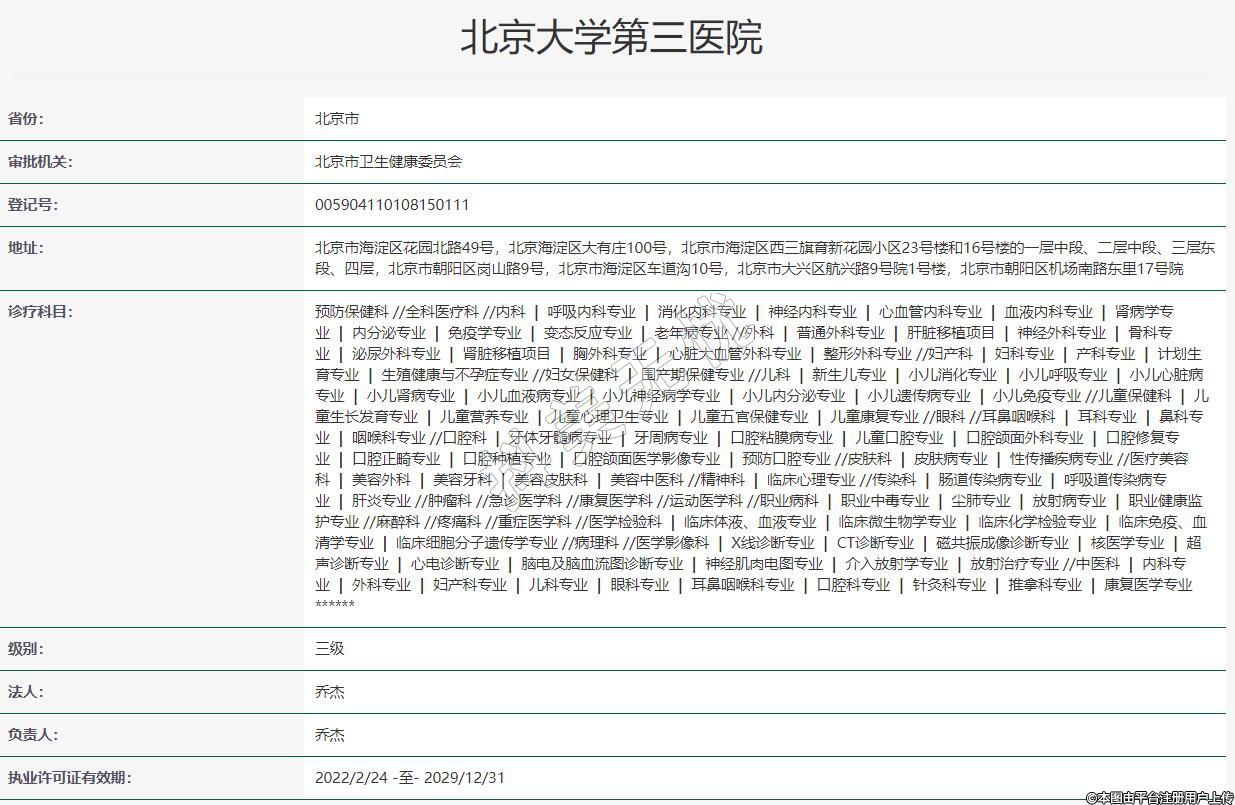
Task: Click the name 乔杰 in 负责人 row
Action: tap(330, 735)
